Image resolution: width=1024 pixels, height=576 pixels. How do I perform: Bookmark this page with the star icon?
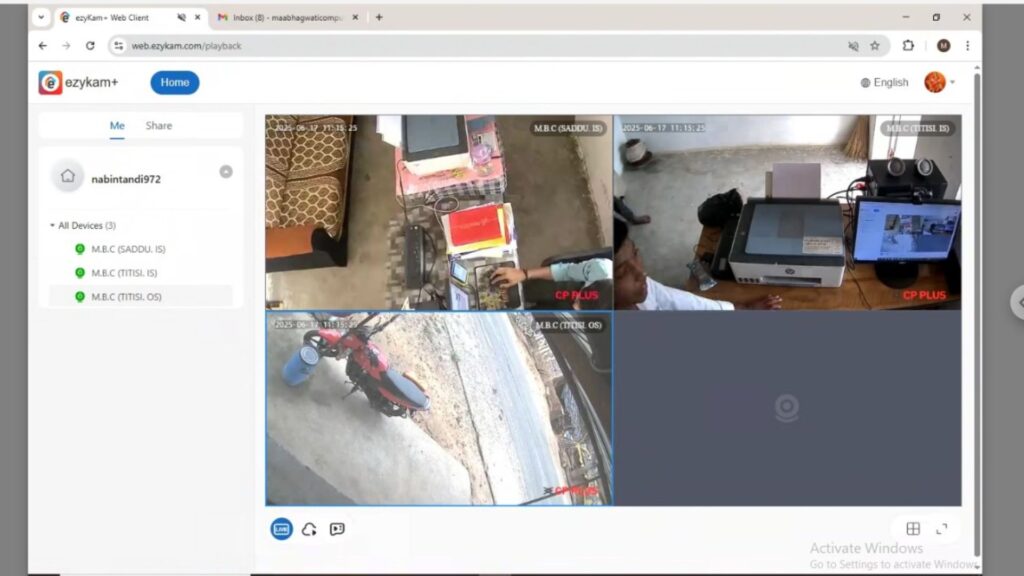point(875,46)
